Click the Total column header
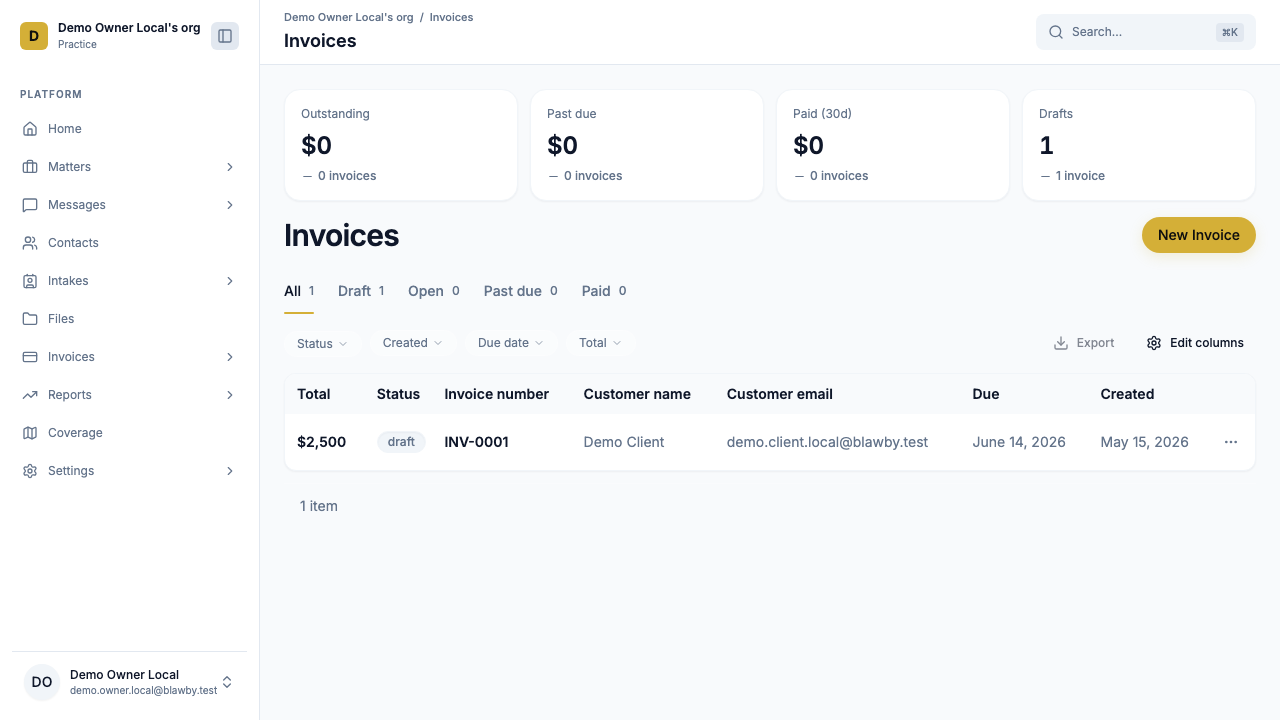This screenshot has height=720, width=1280. pos(314,394)
